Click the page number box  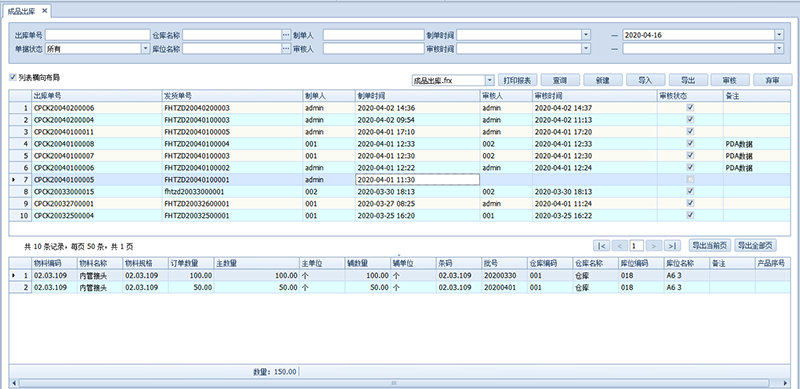tap(636, 246)
